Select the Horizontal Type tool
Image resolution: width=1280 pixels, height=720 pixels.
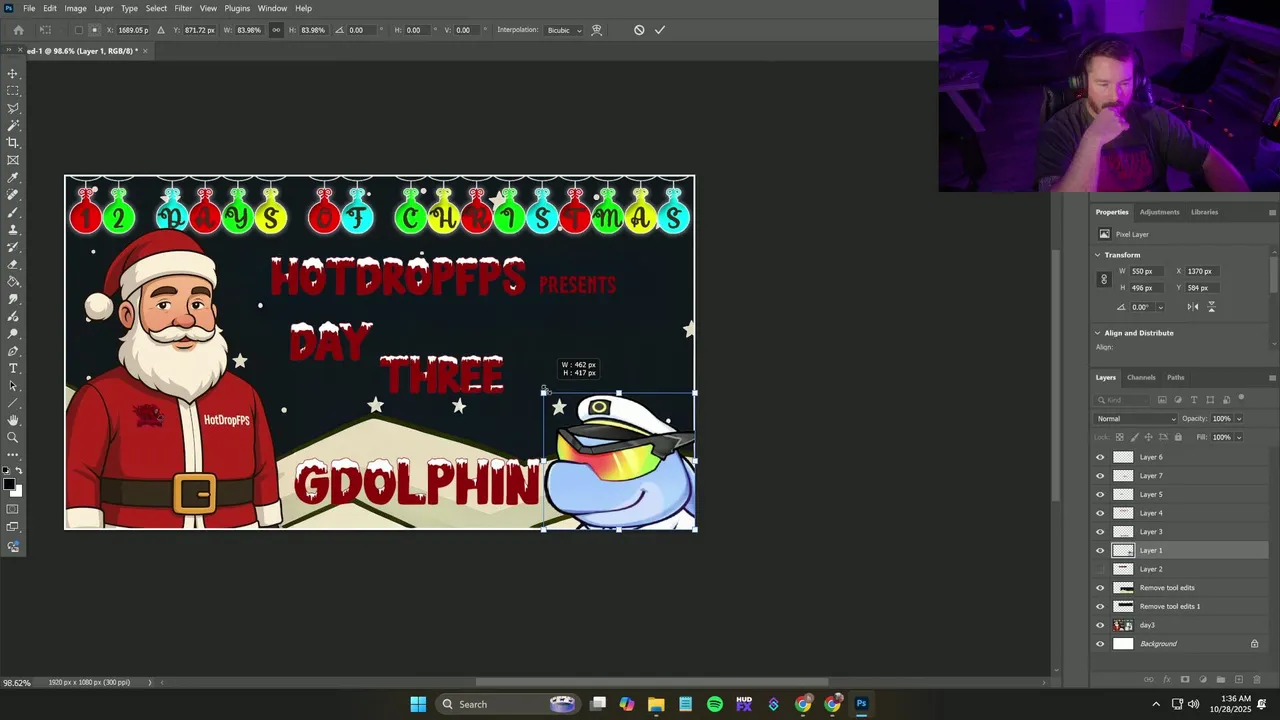(x=13, y=369)
